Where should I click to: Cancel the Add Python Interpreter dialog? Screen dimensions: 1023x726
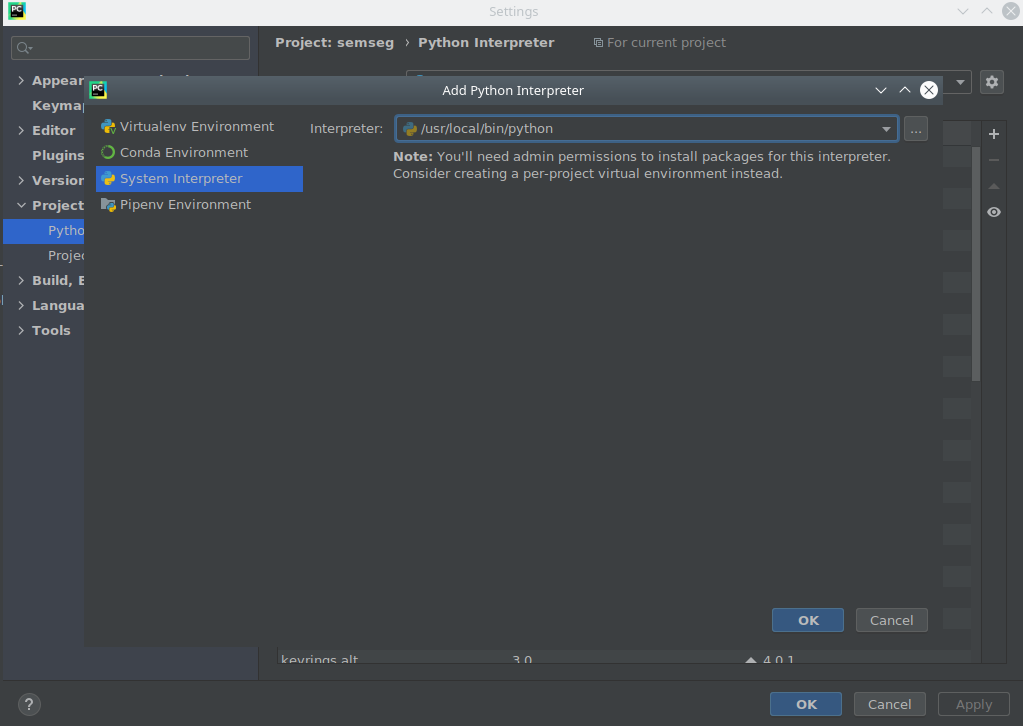pos(891,619)
